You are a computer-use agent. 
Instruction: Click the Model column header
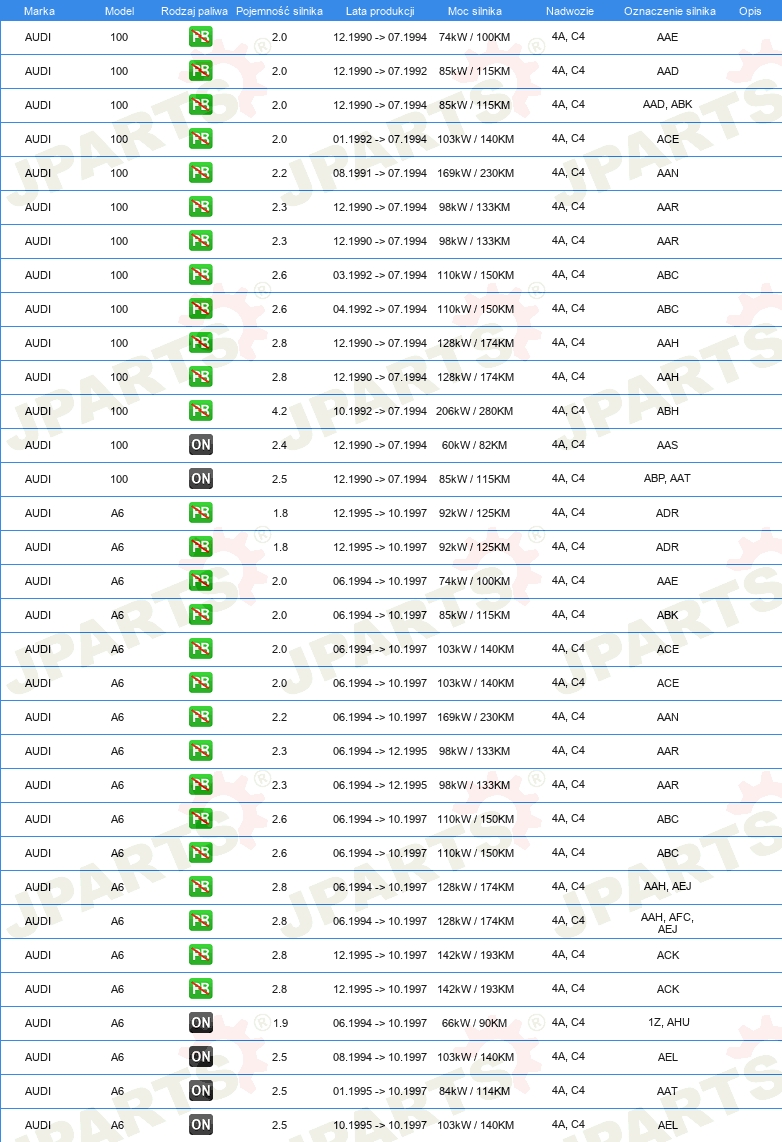(119, 11)
